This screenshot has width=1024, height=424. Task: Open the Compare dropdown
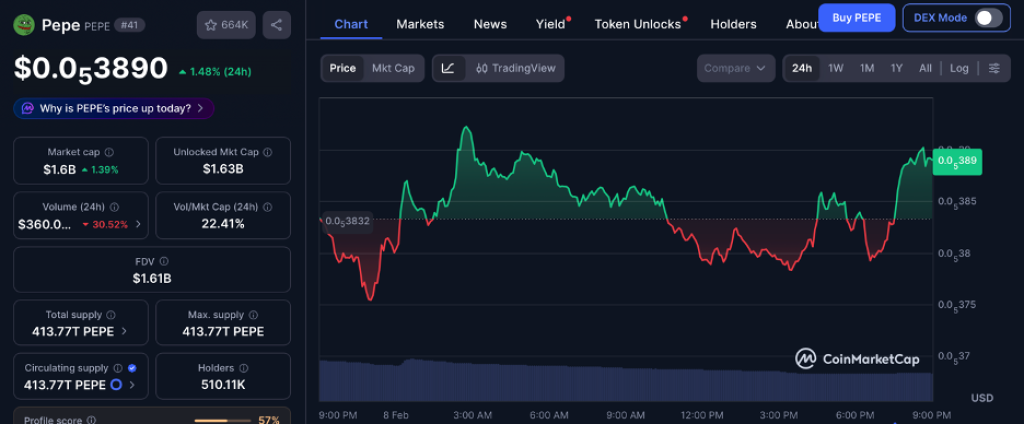tap(737, 68)
